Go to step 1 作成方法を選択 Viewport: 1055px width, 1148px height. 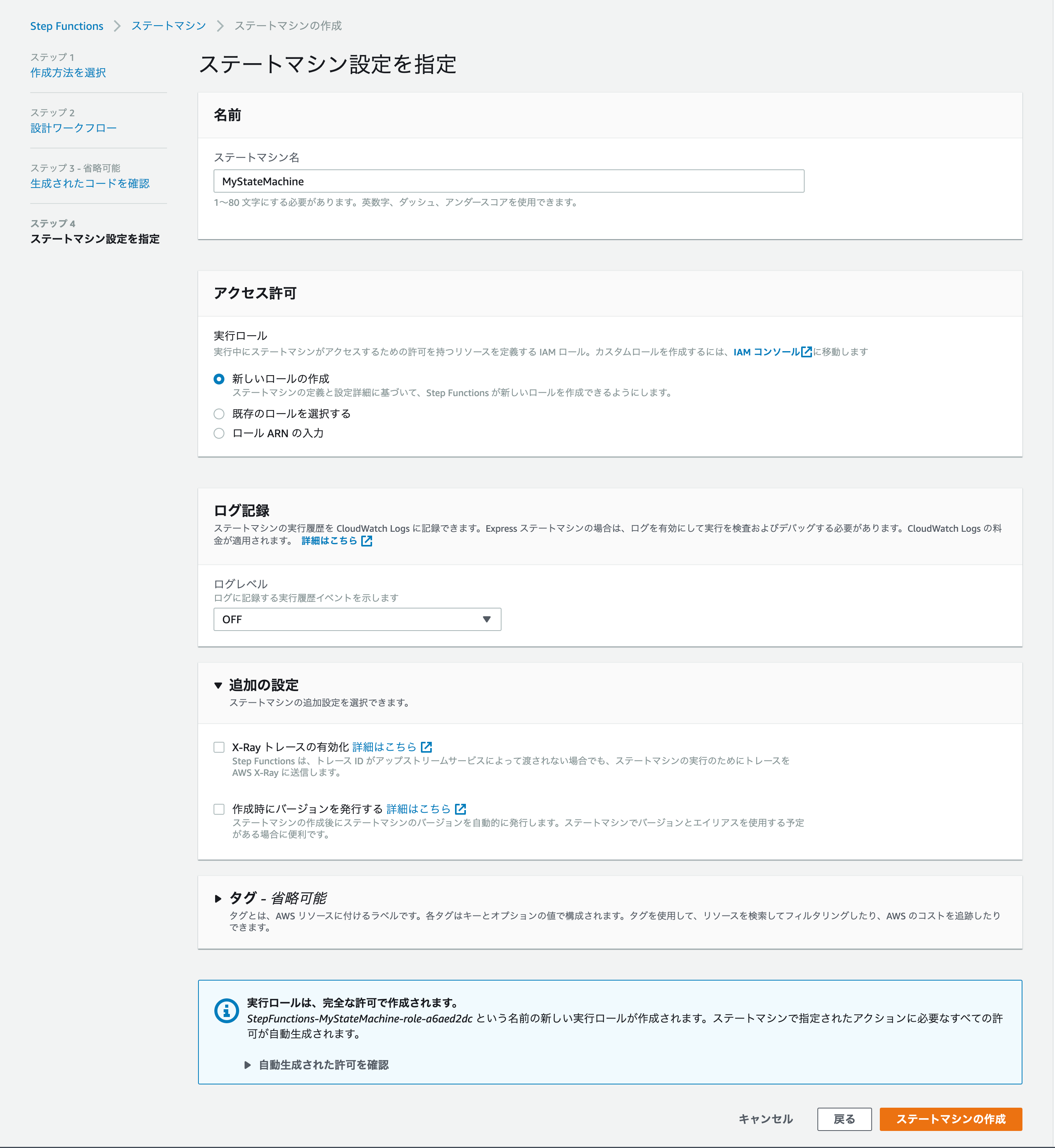coord(68,72)
